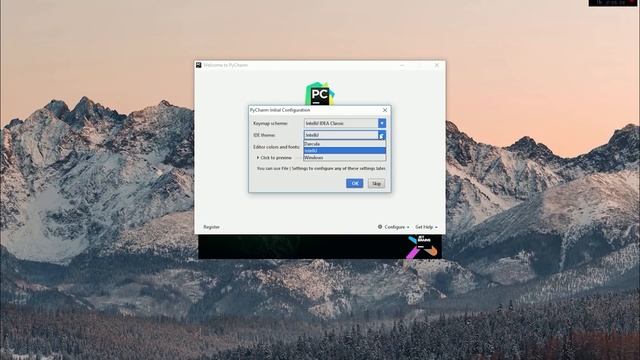Minimize the Welcome to PyCharm window
The image size is (640, 360).
[x=402, y=65]
